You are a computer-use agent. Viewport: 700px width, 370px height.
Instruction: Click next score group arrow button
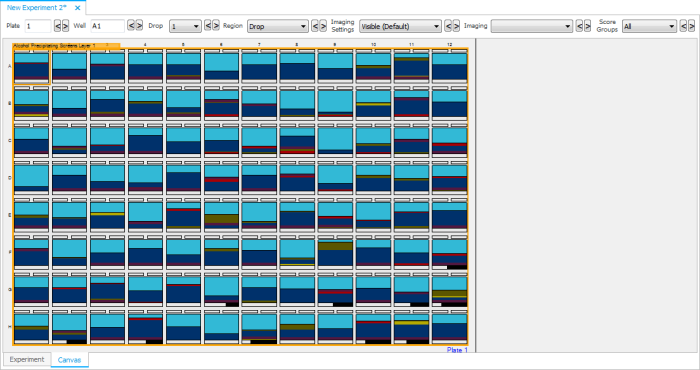[692, 26]
